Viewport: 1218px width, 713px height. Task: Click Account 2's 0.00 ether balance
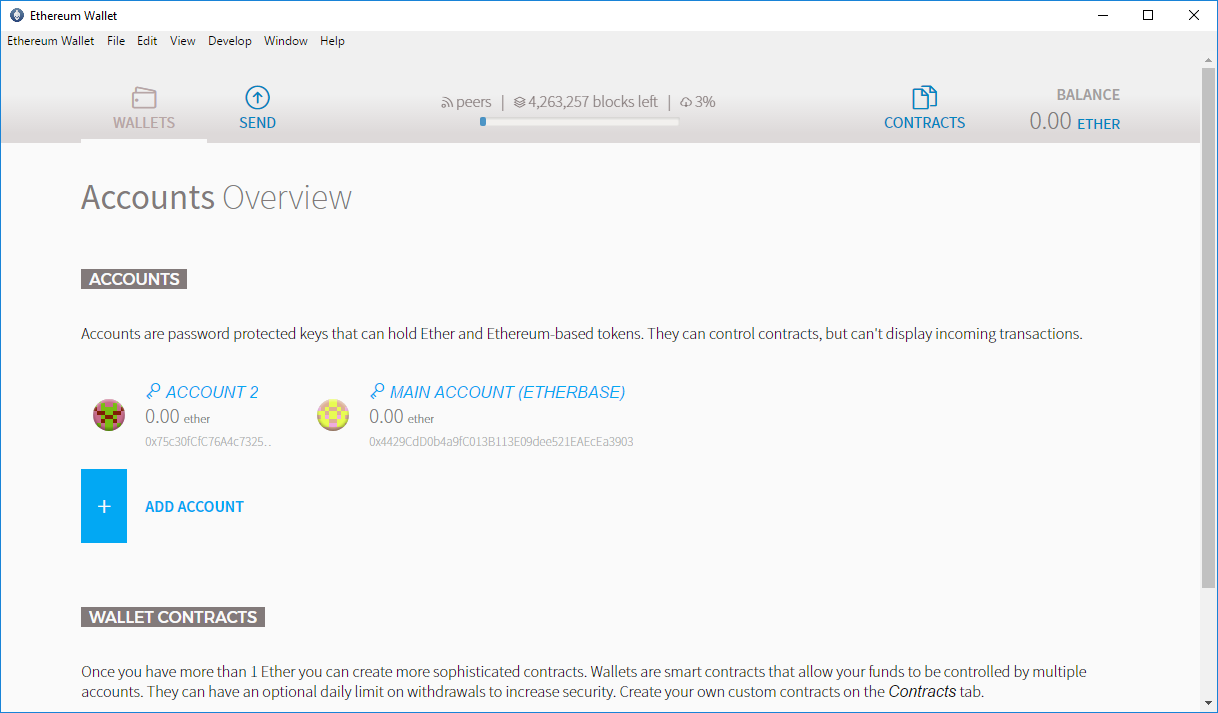click(x=178, y=417)
